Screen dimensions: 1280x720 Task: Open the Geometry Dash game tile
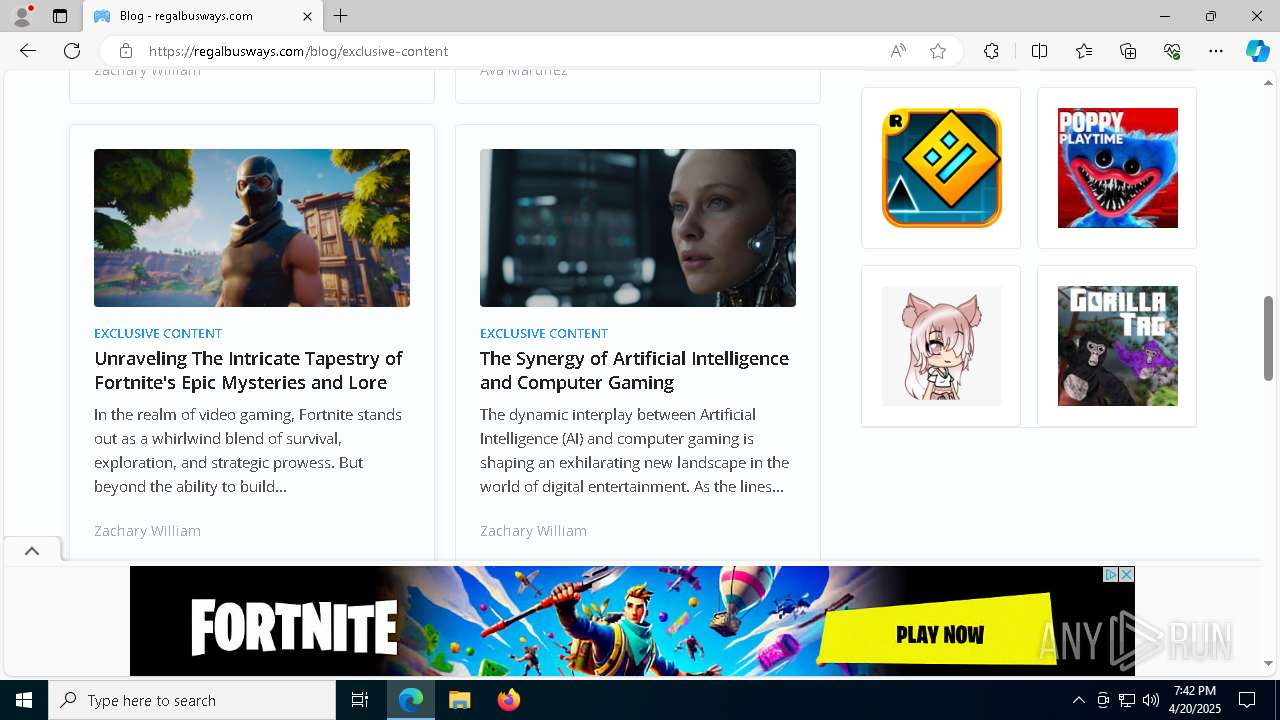tap(941, 168)
